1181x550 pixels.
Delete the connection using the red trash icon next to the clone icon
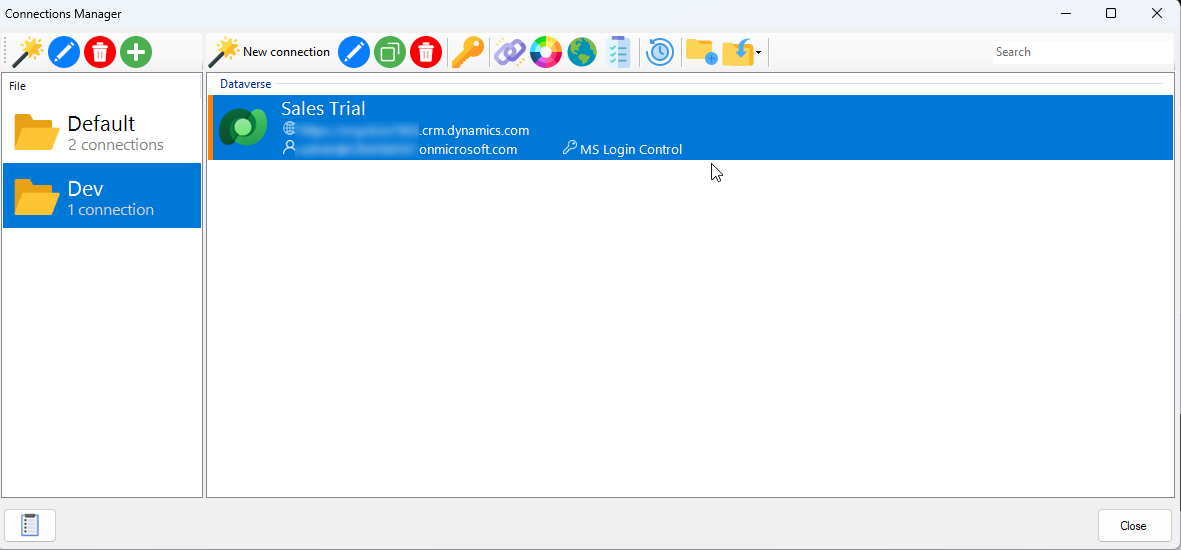(x=426, y=52)
